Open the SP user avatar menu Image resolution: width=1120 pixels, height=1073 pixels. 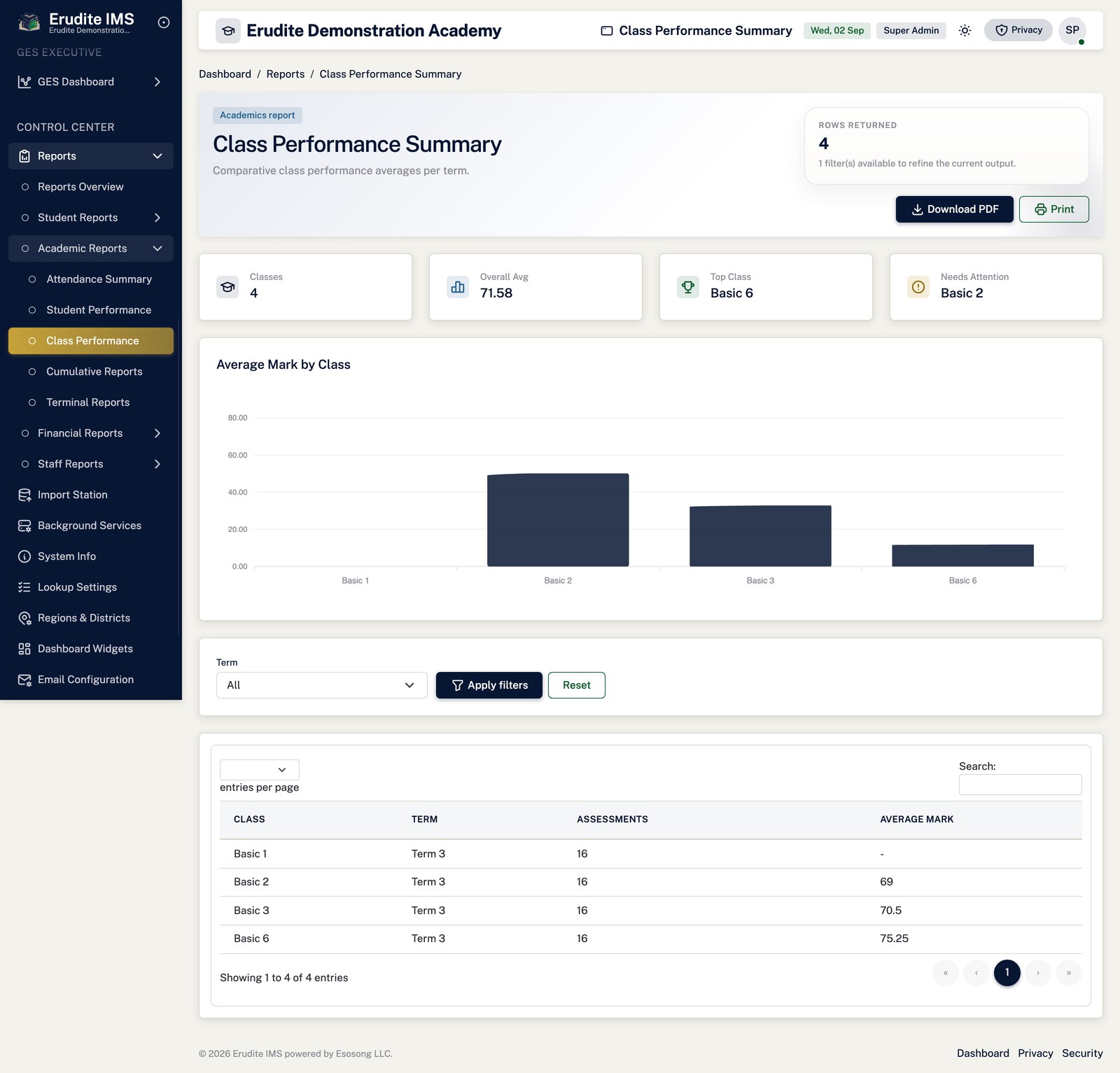1072,30
